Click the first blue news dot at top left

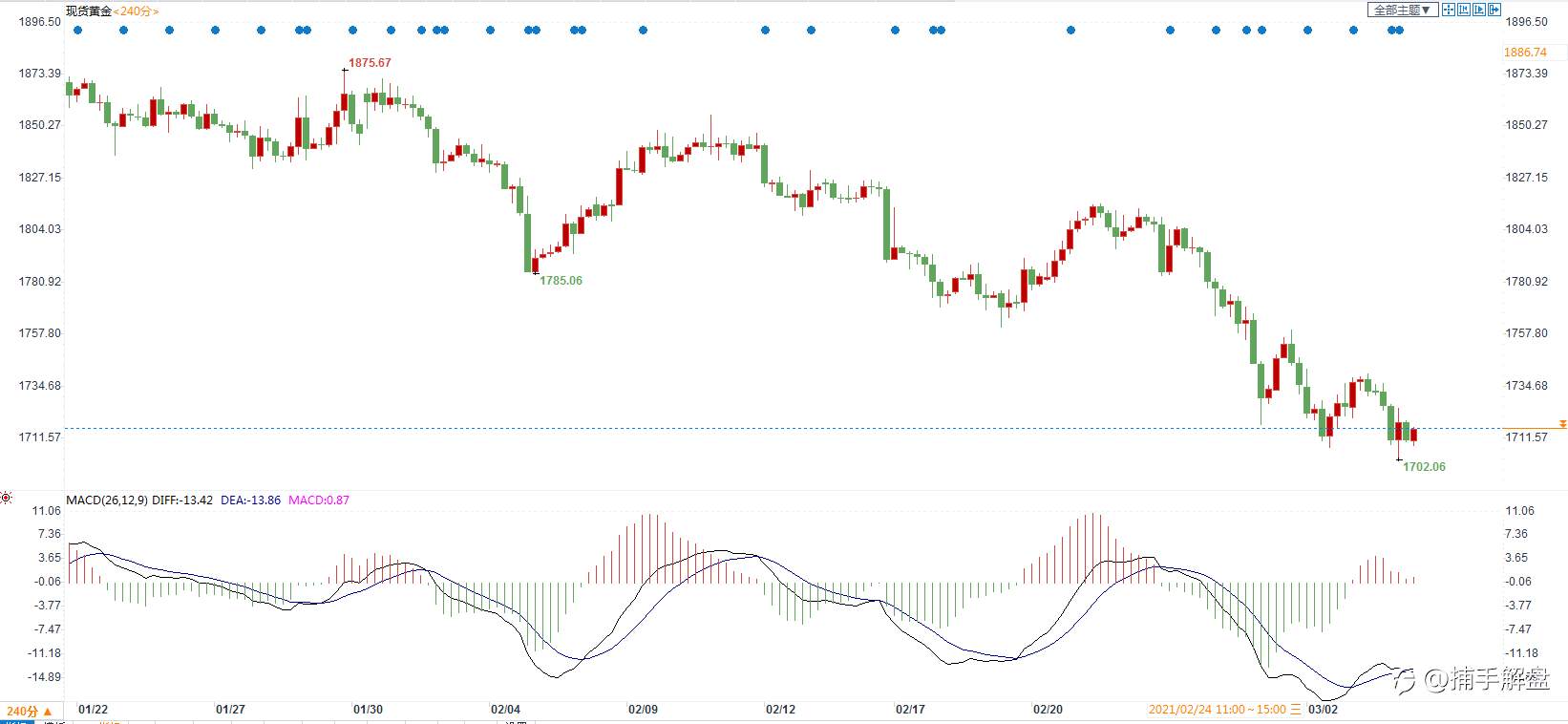(x=78, y=31)
